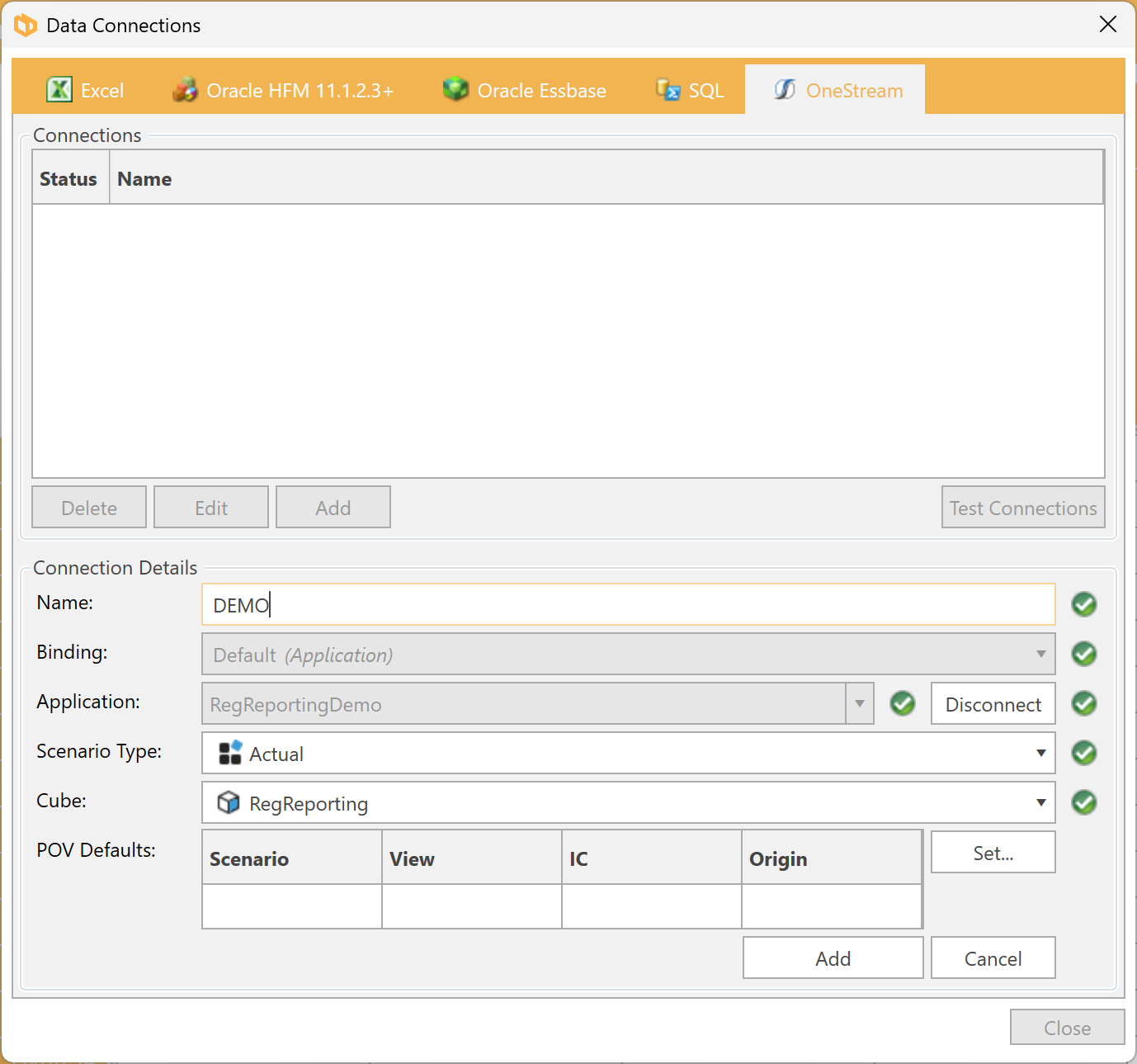Click the RegReportingDemo application text
This screenshot has width=1137, height=1064.
(295, 704)
